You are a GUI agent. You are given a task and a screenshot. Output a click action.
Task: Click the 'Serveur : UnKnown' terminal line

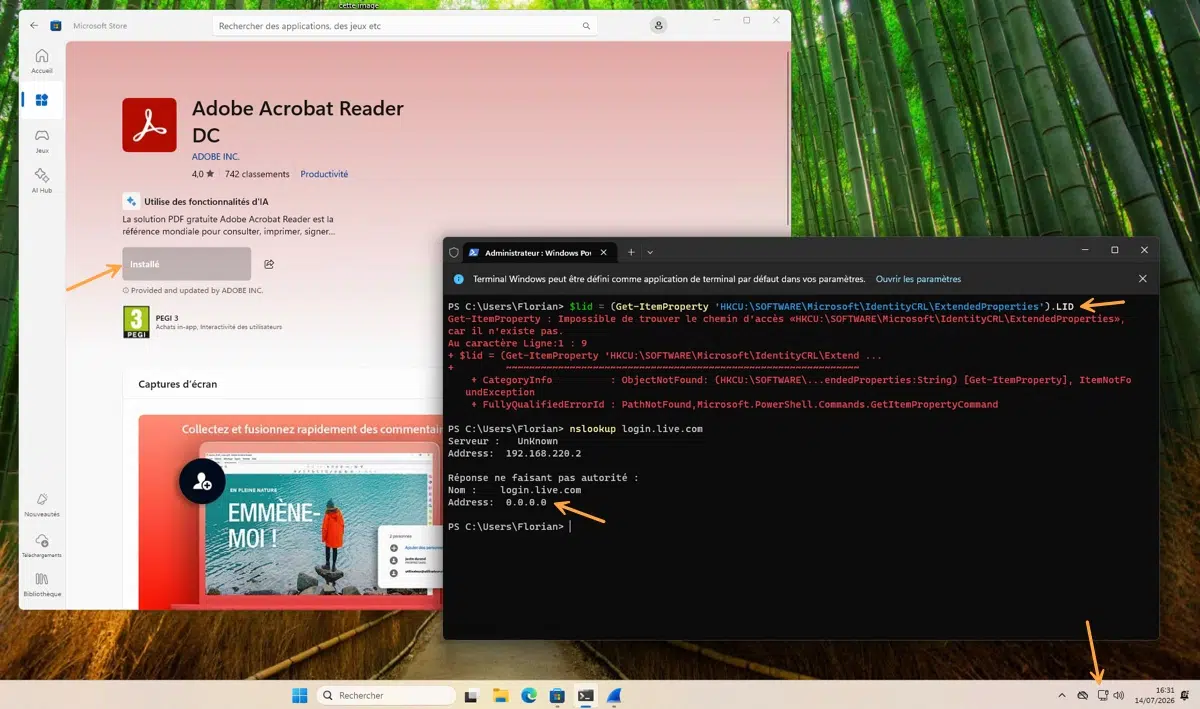503,441
